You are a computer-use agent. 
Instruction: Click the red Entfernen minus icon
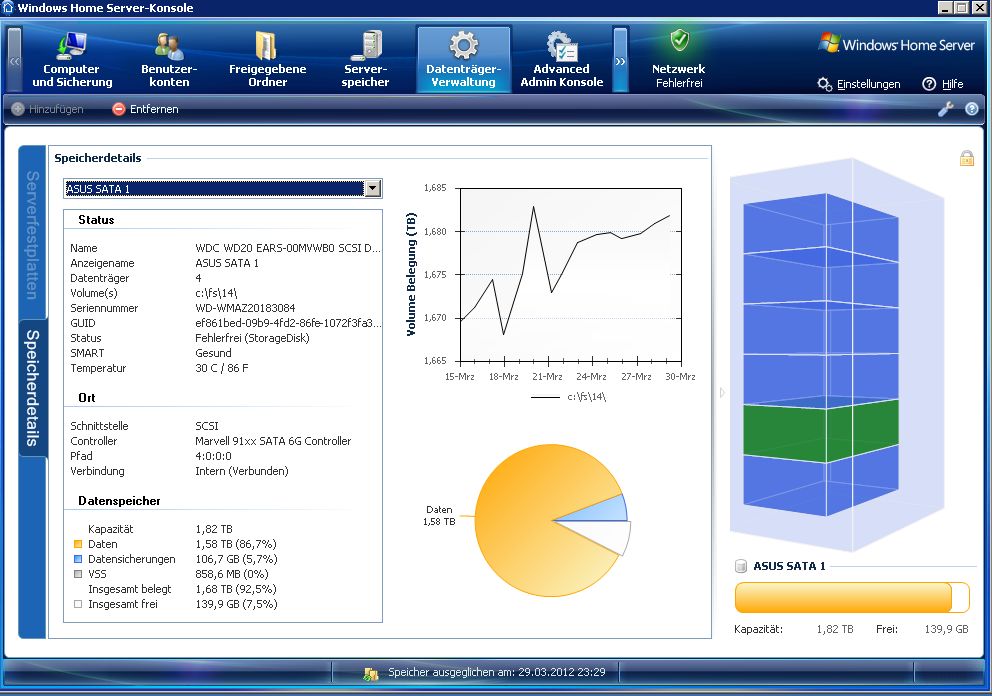119,109
